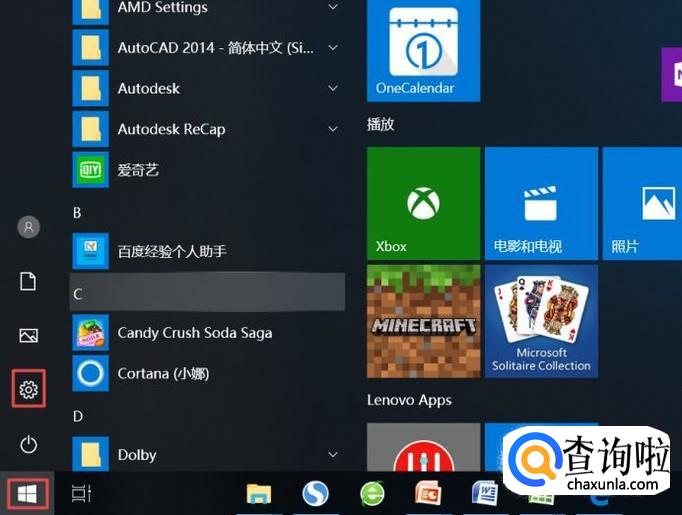Launch Candy Crush Soda Saga
The width and height of the screenshot is (682, 515).
209,333
